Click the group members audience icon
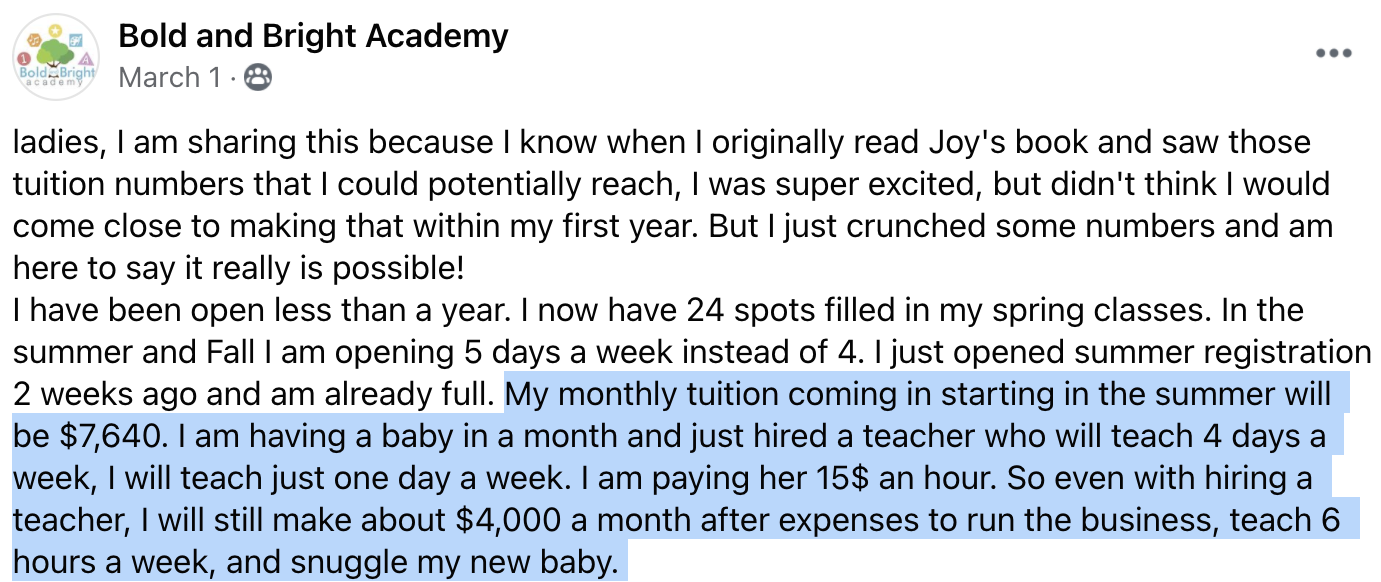Viewport: 1381px width, 582px height. (258, 77)
